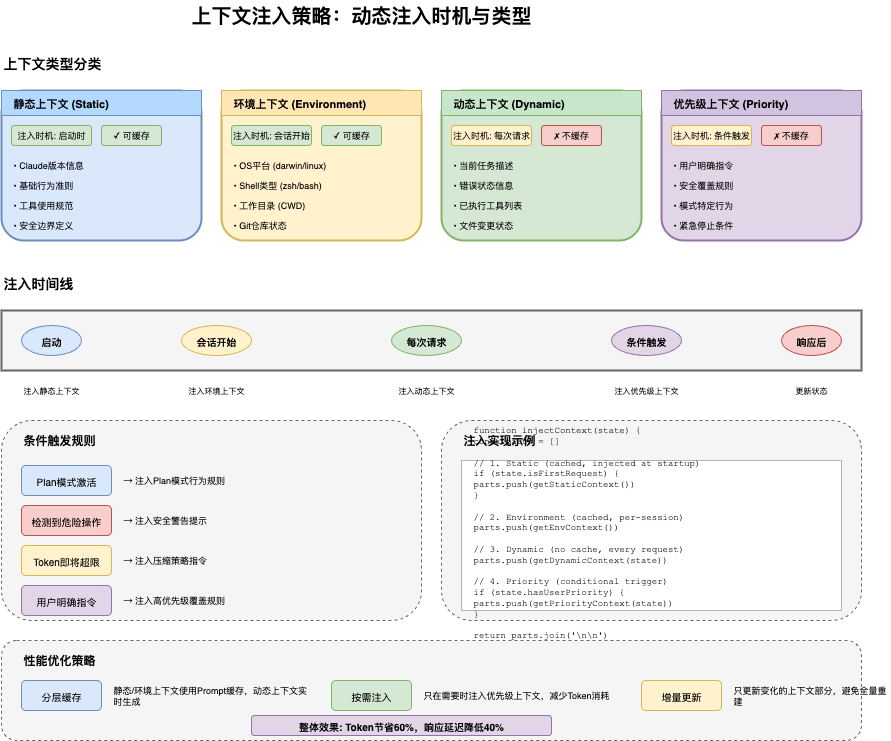
Task: Click the 环境上下文 (Environment) card header
Action: [x=321, y=103]
